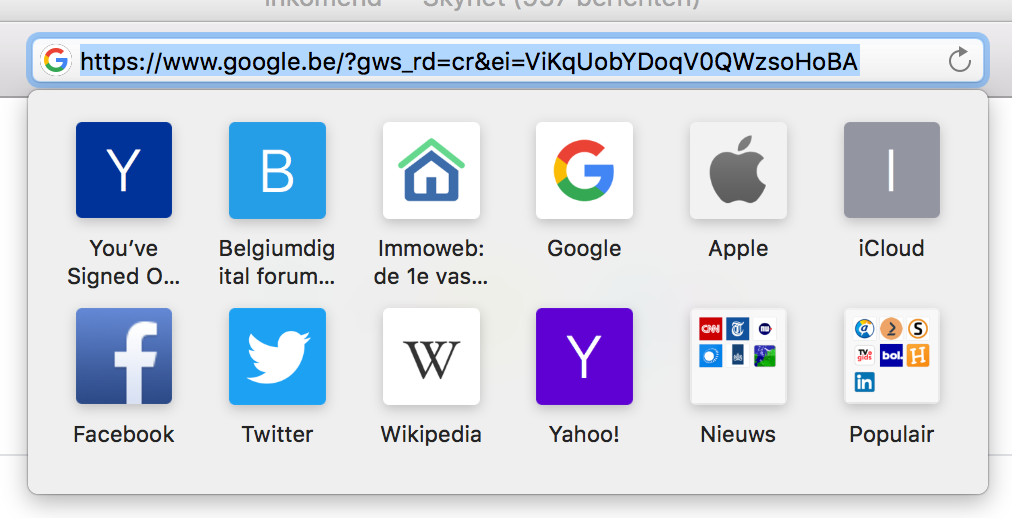The width and height of the screenshot is (1012, 518).
Task: Click the Facebook label under its tile
Action: 124,434
